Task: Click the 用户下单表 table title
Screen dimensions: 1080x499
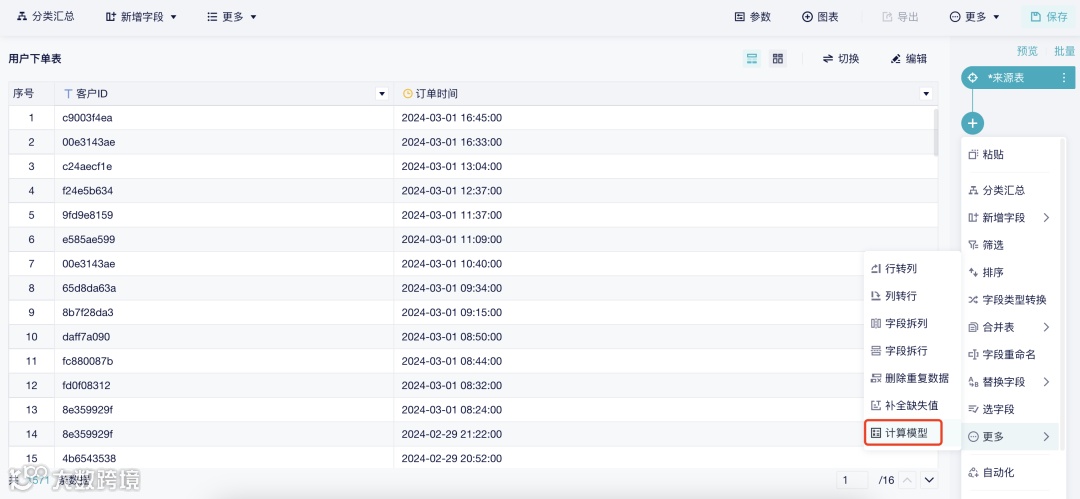Action: point(34,59)
